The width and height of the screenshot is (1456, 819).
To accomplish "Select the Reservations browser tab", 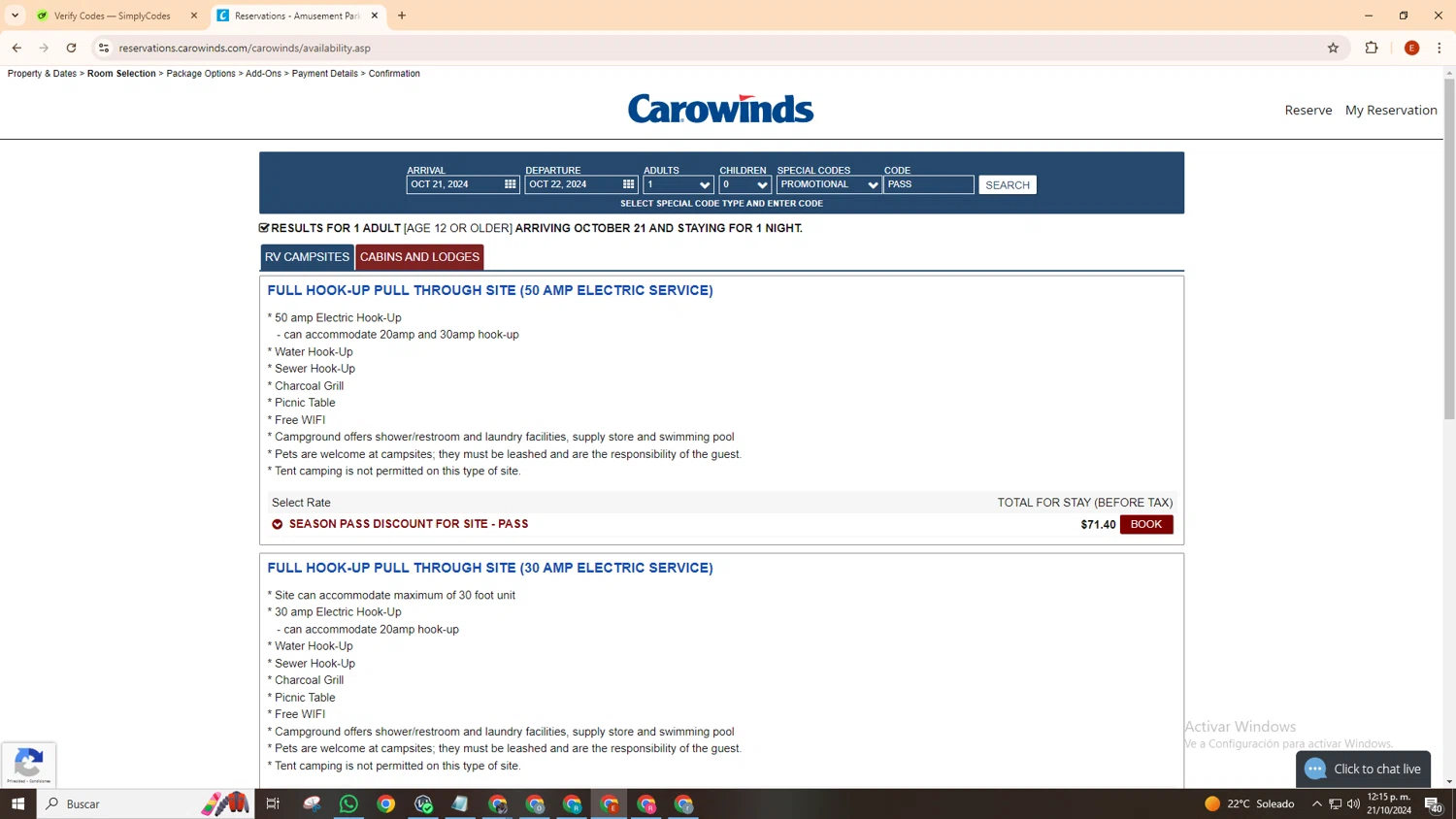I will coord(296,16).
